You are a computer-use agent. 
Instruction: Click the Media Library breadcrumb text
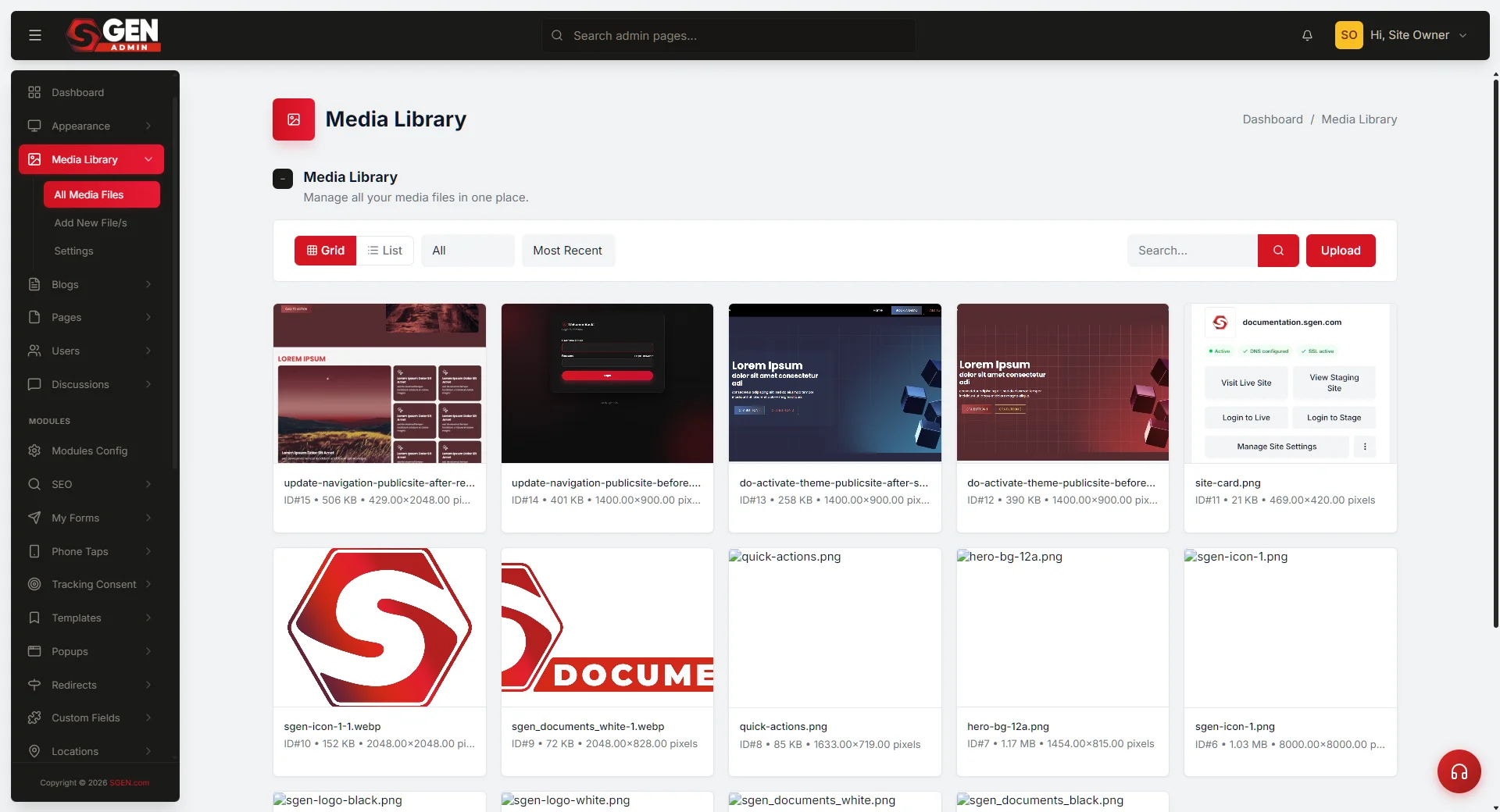click(1359, 119)
